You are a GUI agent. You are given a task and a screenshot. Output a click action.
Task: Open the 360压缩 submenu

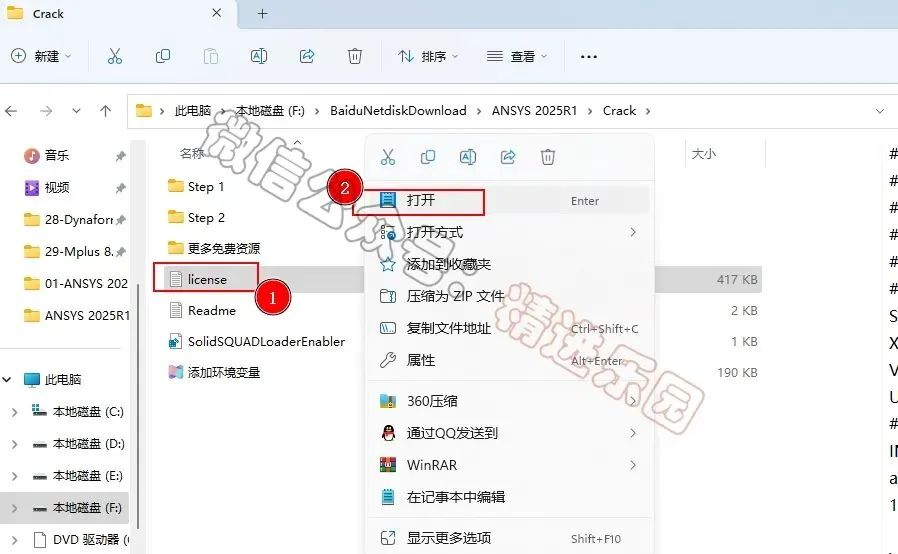509,401
